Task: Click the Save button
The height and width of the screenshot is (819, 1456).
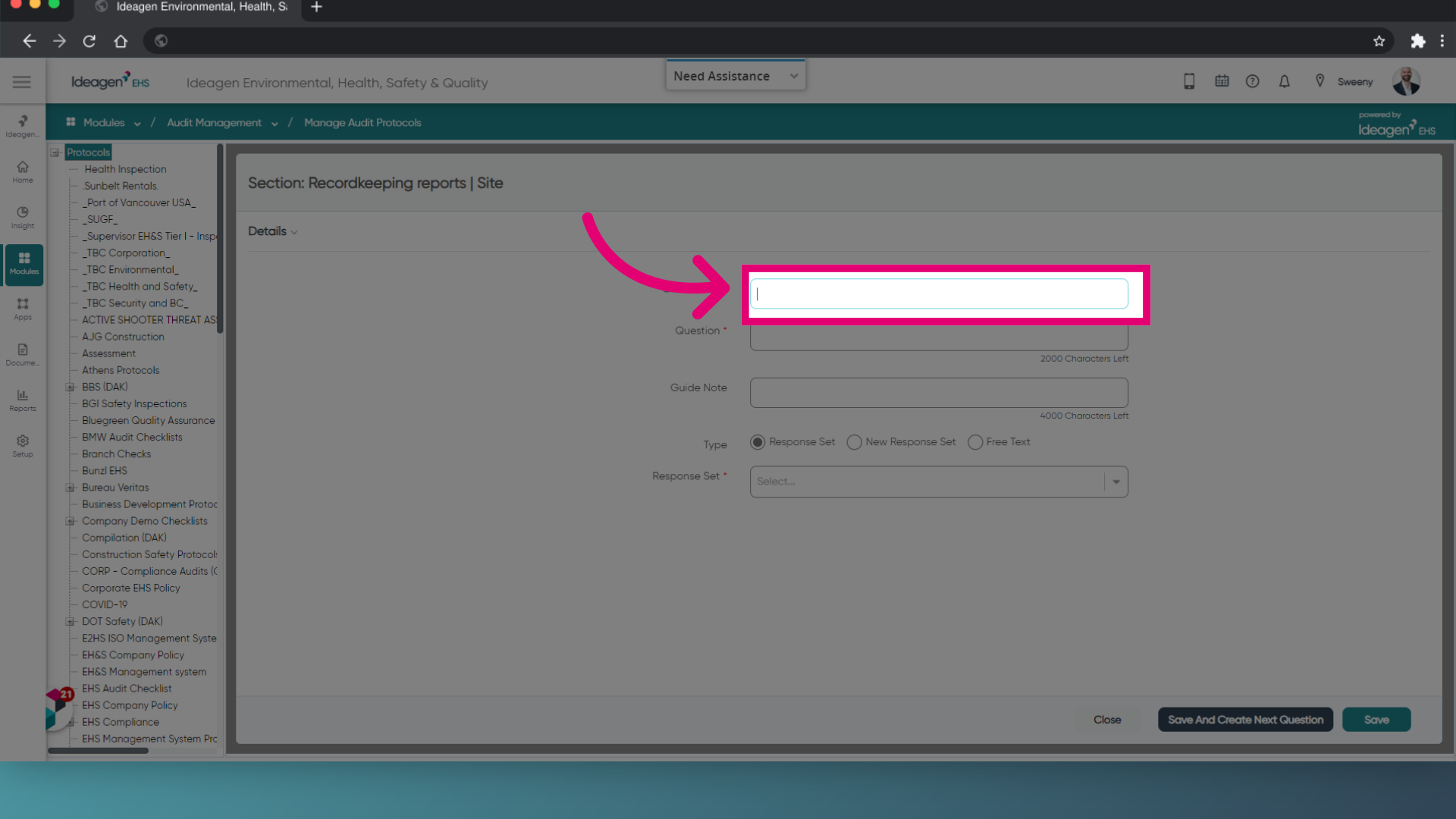Action: click(1376, 720)
